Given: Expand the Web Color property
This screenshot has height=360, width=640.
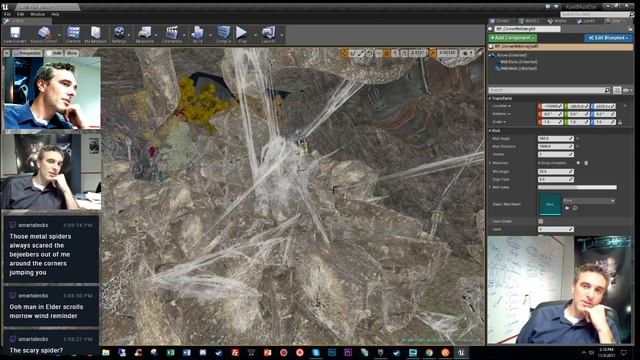Looking at the screenshot, I should point(490,187).
